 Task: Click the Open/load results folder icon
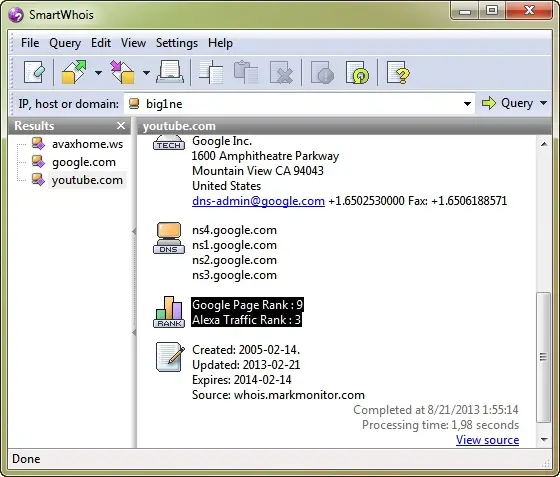click(x=74, y=72)
